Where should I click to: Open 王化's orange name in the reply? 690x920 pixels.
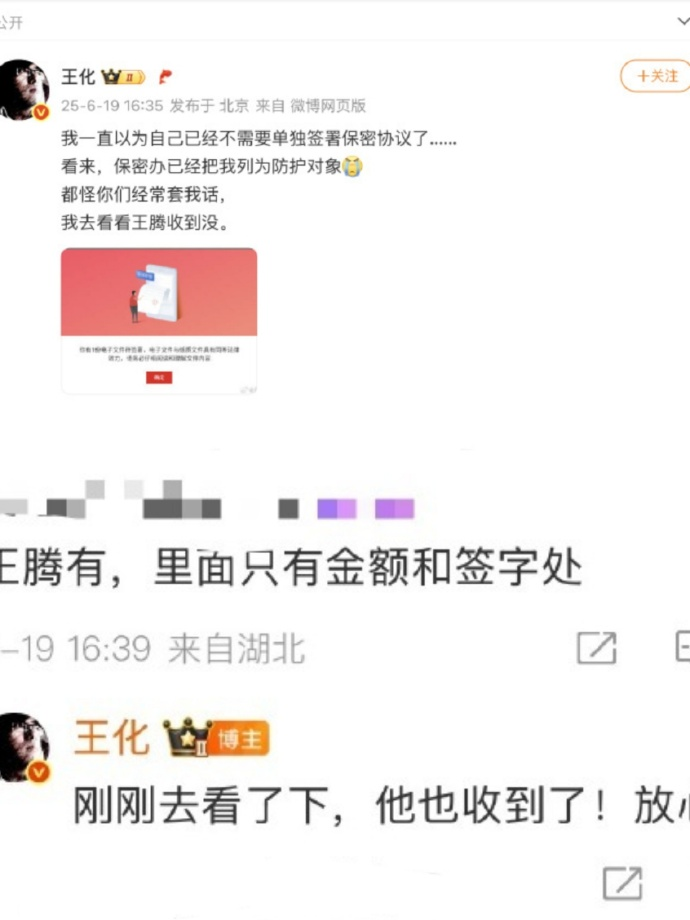pos(111,738)
